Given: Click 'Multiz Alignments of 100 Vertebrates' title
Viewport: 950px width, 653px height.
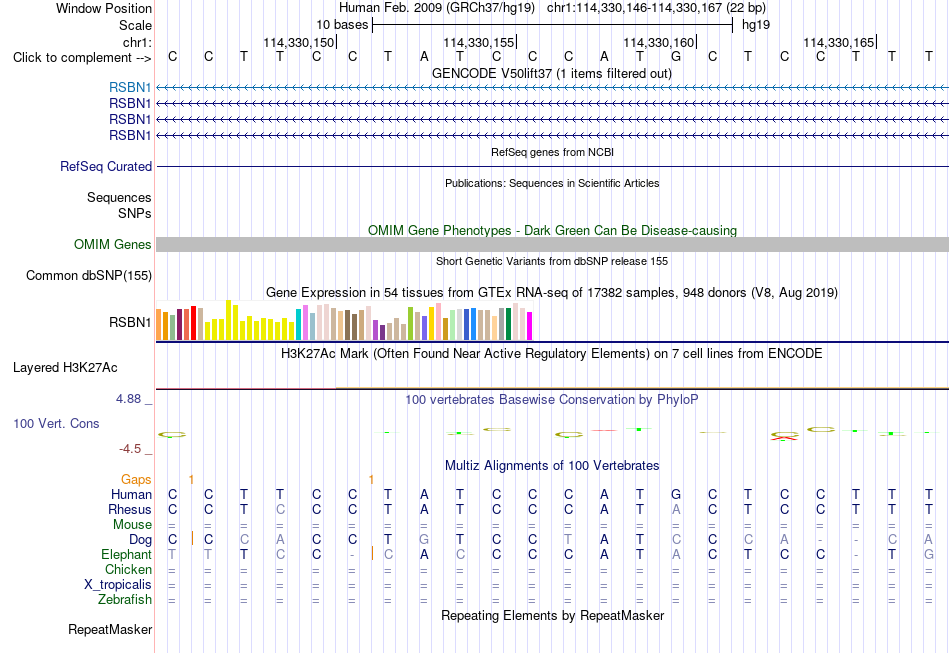Looking at the screenshot, I should pyautogui.click(x=552, y=465).
